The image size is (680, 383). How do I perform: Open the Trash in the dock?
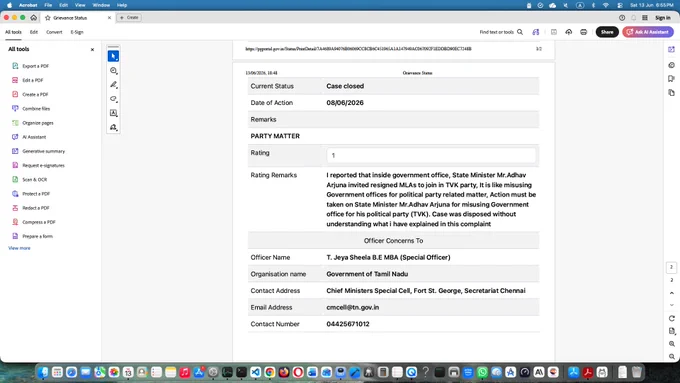(636, 372)
